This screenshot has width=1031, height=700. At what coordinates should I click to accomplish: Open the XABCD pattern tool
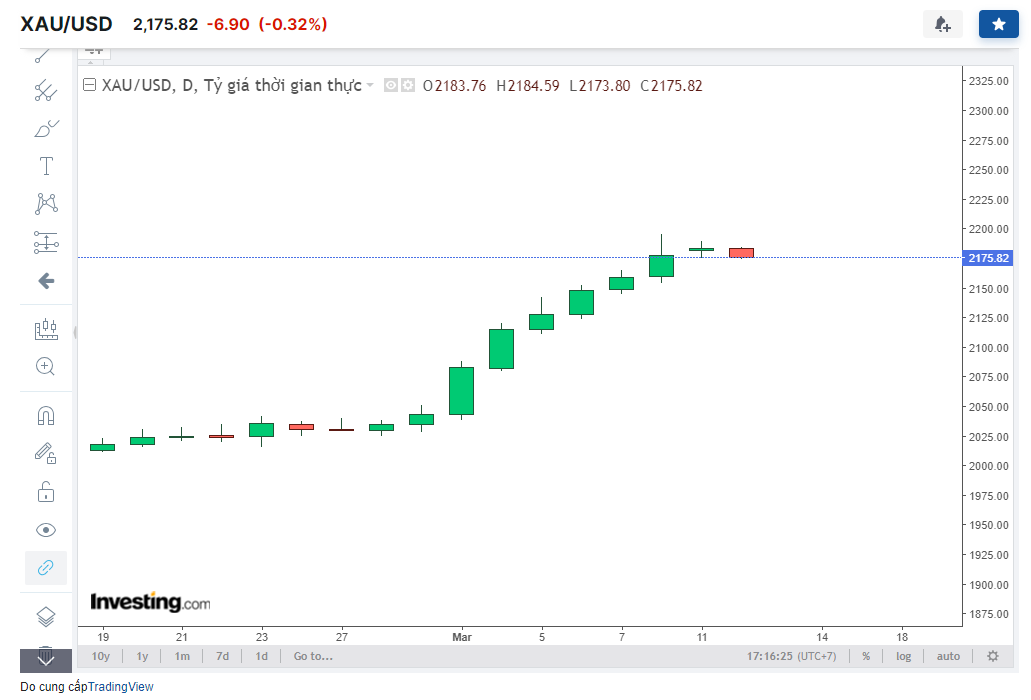point(46,204)
